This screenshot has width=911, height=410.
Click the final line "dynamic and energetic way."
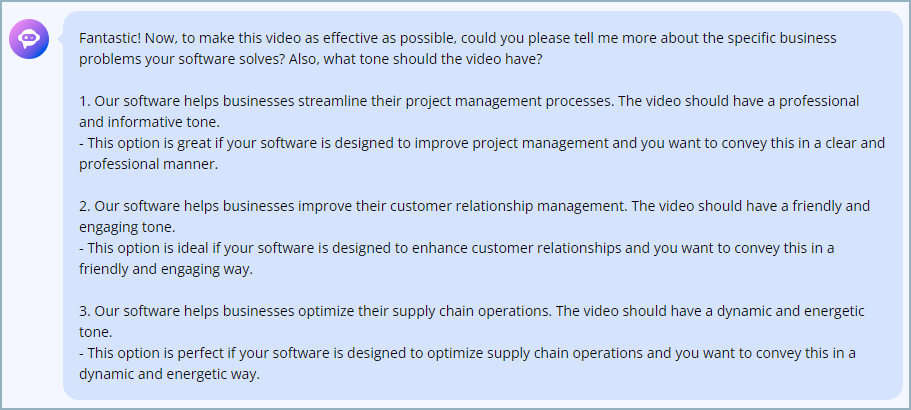point(169,374)
